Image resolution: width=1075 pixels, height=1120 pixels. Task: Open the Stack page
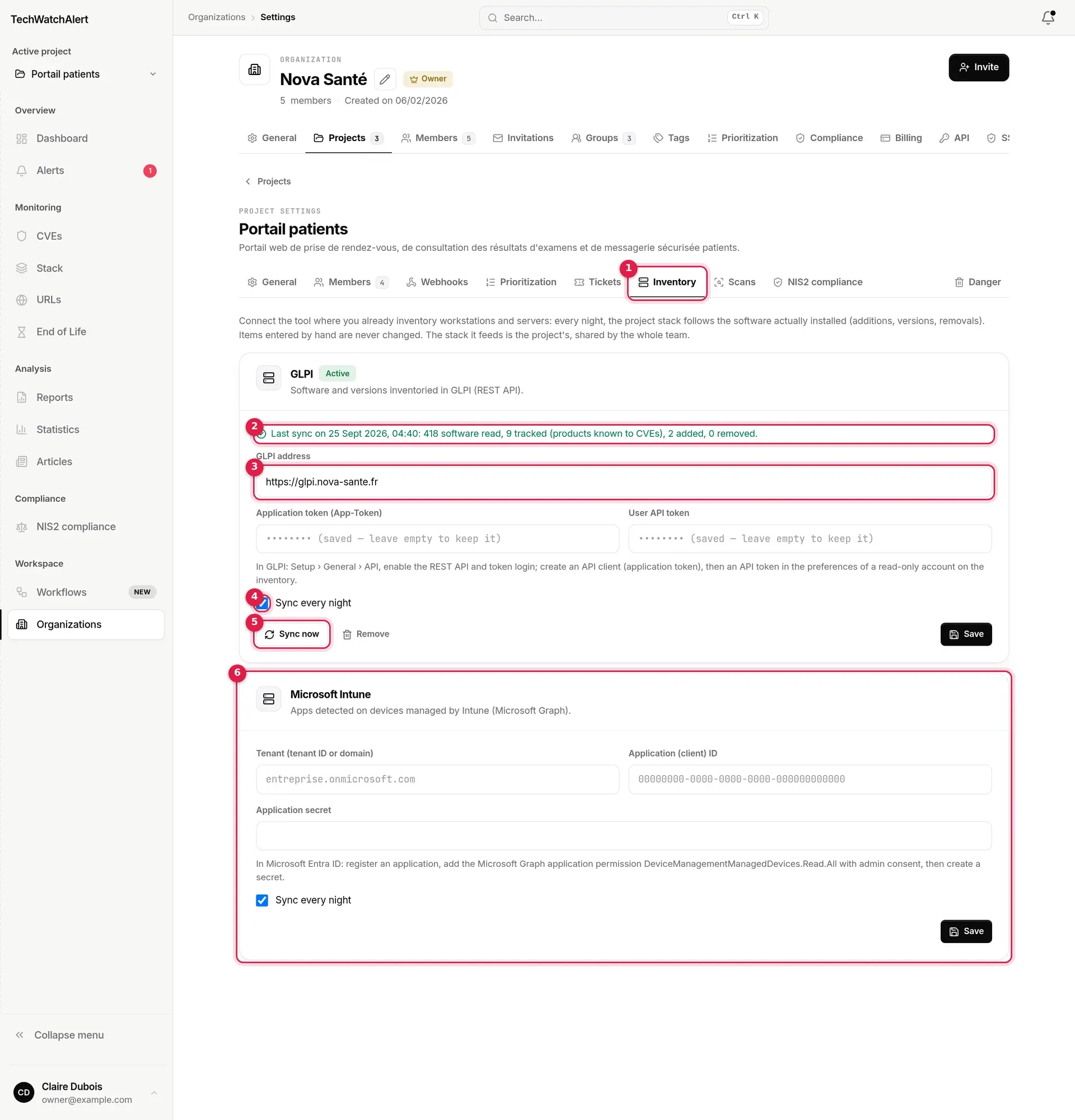86,268
